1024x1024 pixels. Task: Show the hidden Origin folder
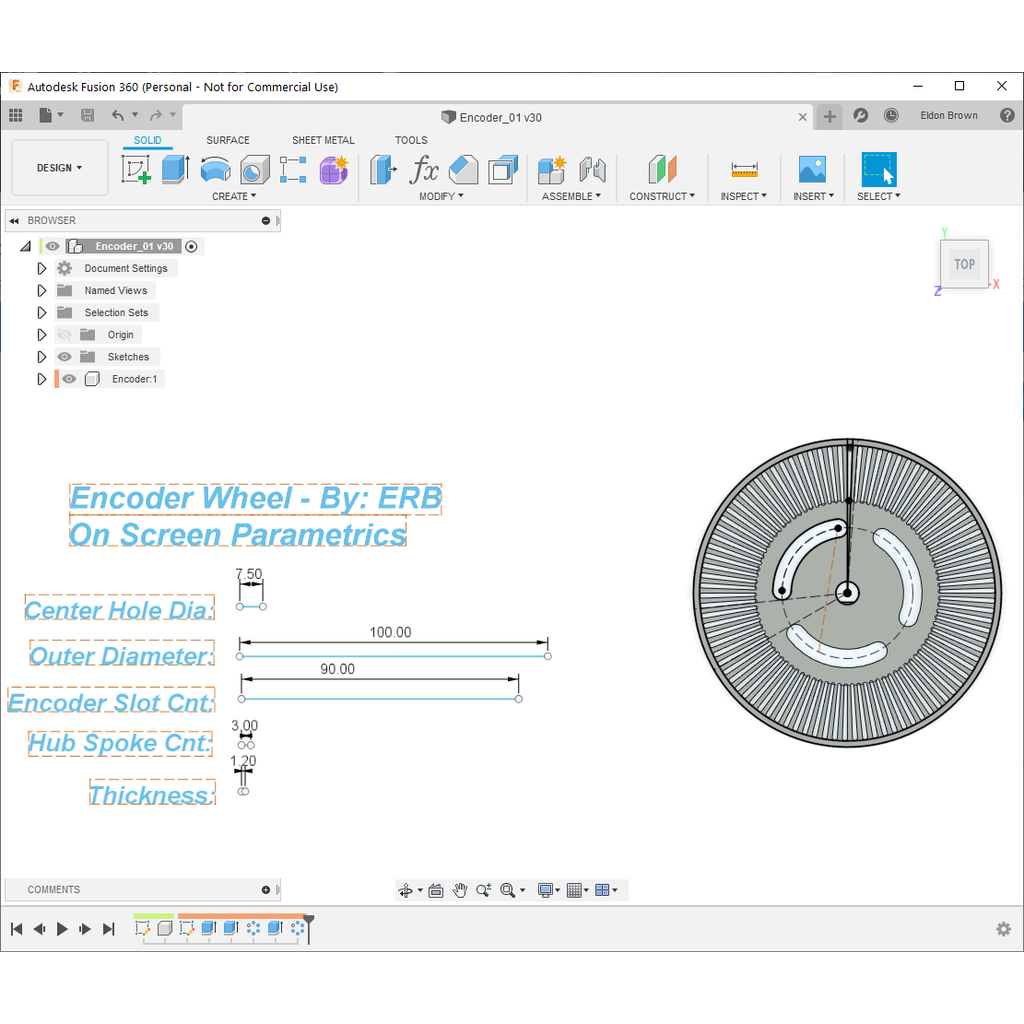click(64, 334)
